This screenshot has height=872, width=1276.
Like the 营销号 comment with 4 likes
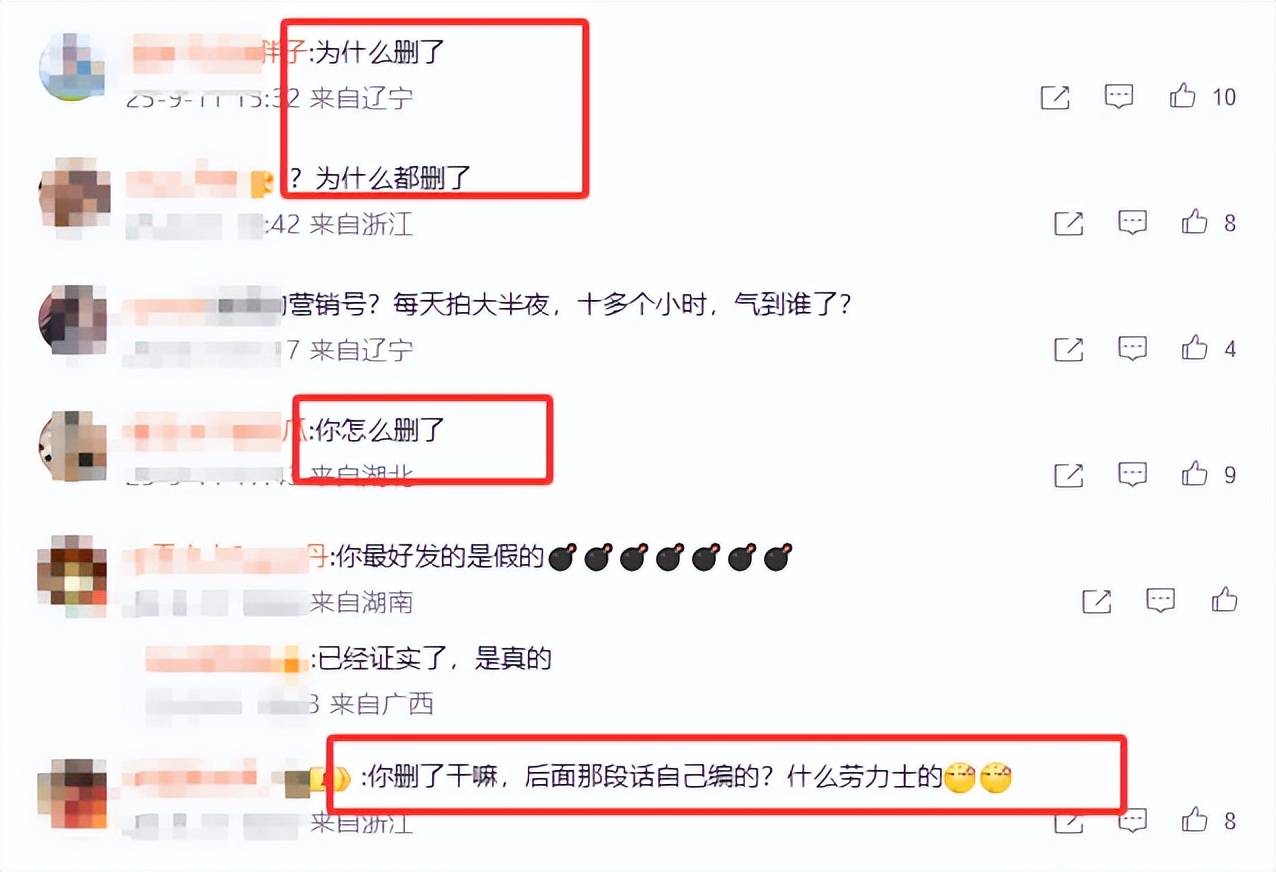point(1195,348)
